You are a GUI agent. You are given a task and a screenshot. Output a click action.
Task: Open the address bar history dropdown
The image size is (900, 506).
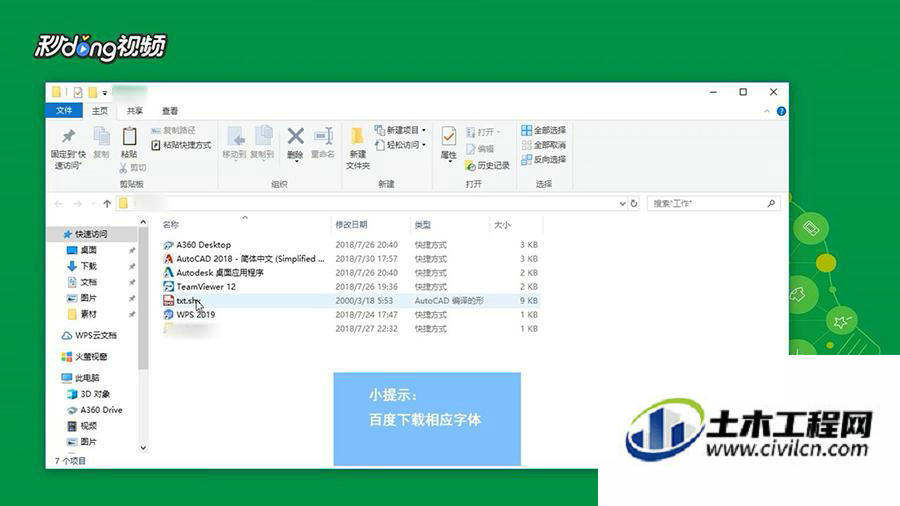pyautogui.click(x=622, y=204)
